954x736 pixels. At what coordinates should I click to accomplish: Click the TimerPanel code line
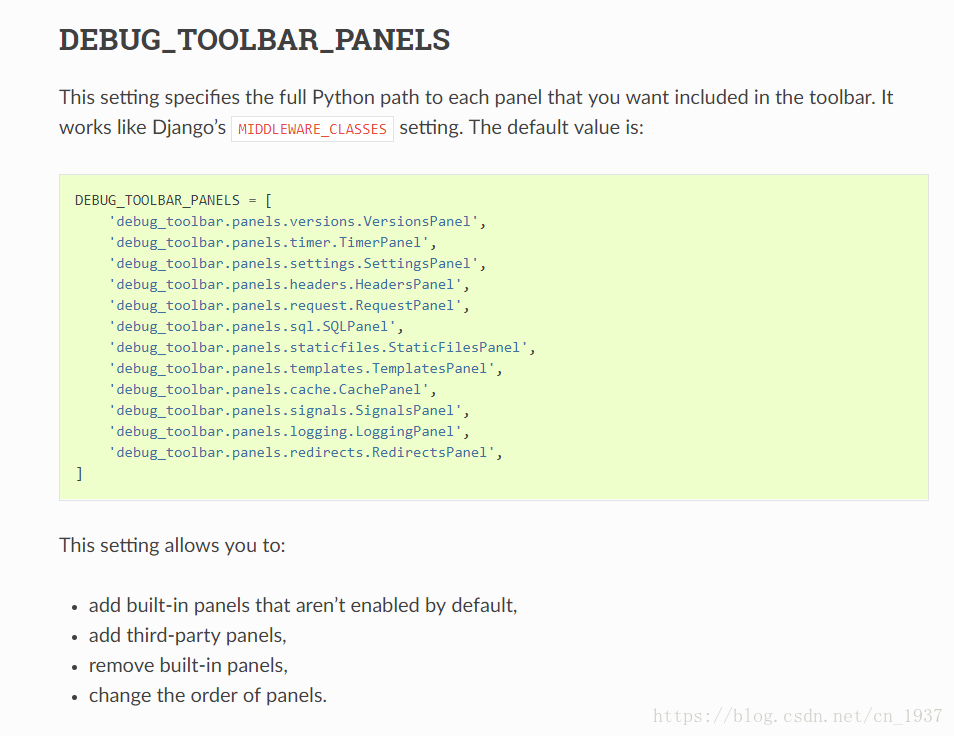(x=273, y=242)
